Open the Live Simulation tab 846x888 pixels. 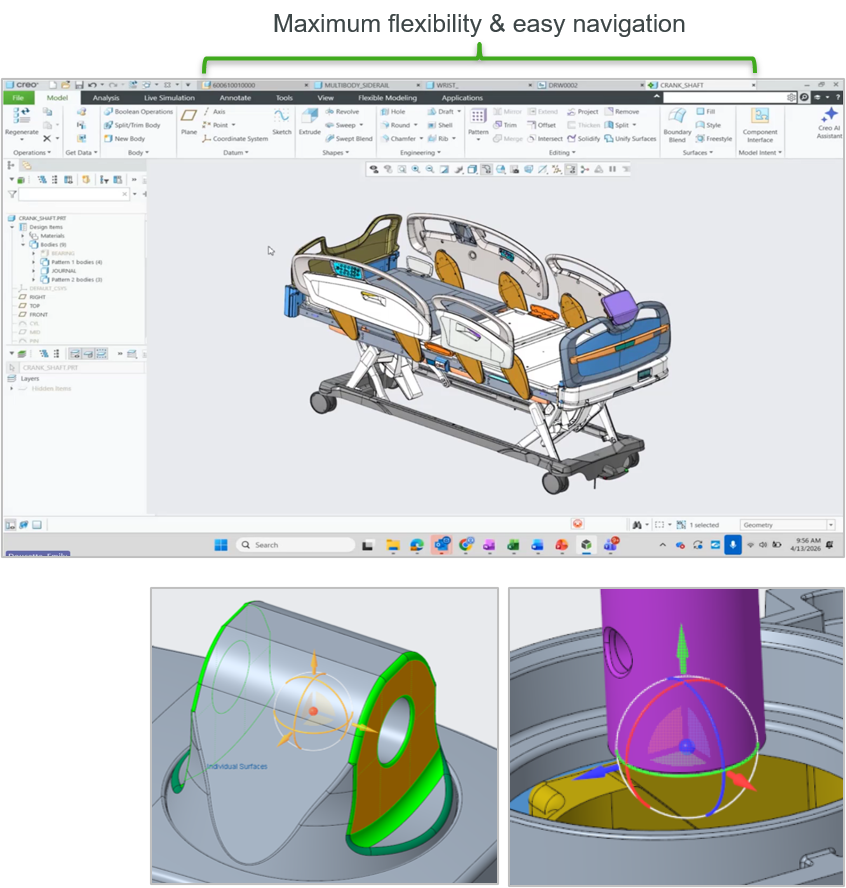click(x=169, y=98)
